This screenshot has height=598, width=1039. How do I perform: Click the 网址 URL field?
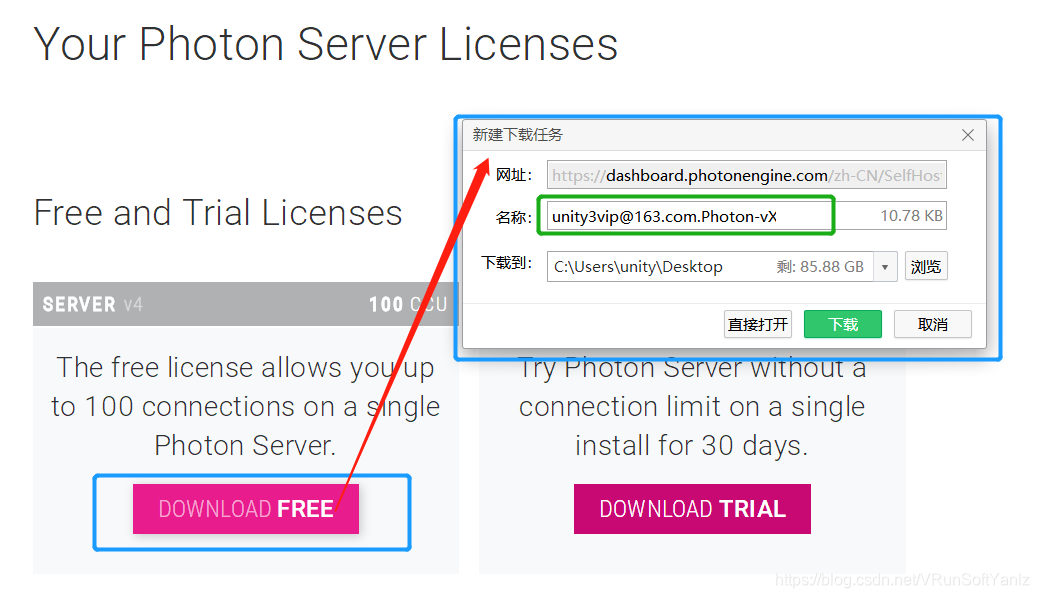(x=746, y=175)
